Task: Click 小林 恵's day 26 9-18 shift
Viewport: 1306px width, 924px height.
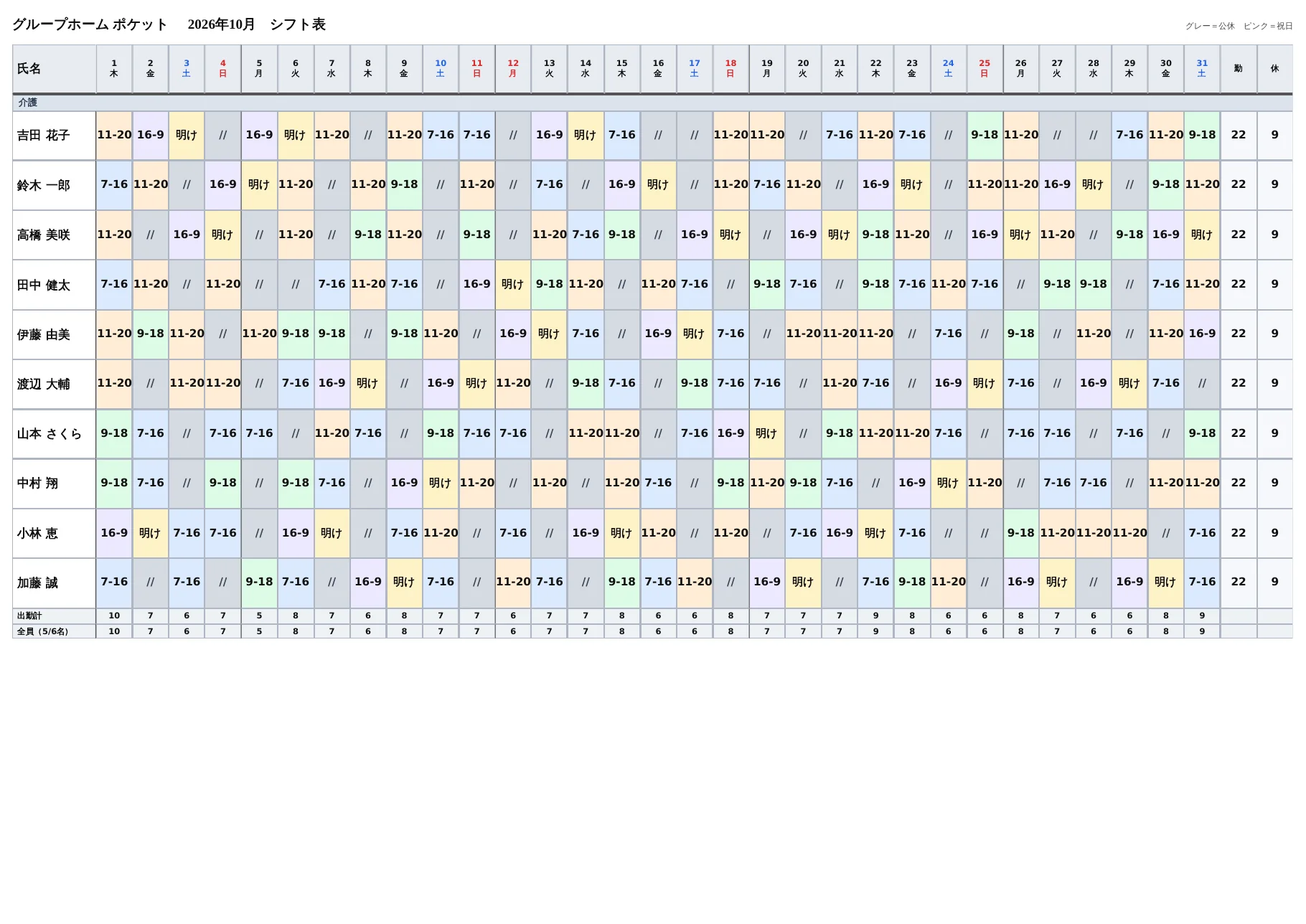Action: pyautogui.click(x=1021, y=533)
